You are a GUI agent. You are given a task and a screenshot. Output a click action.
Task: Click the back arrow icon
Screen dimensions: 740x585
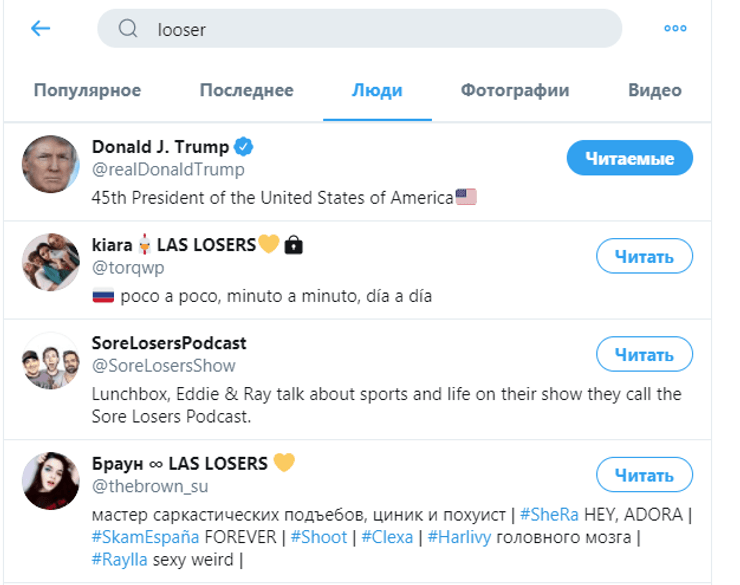tap(40, 28)
